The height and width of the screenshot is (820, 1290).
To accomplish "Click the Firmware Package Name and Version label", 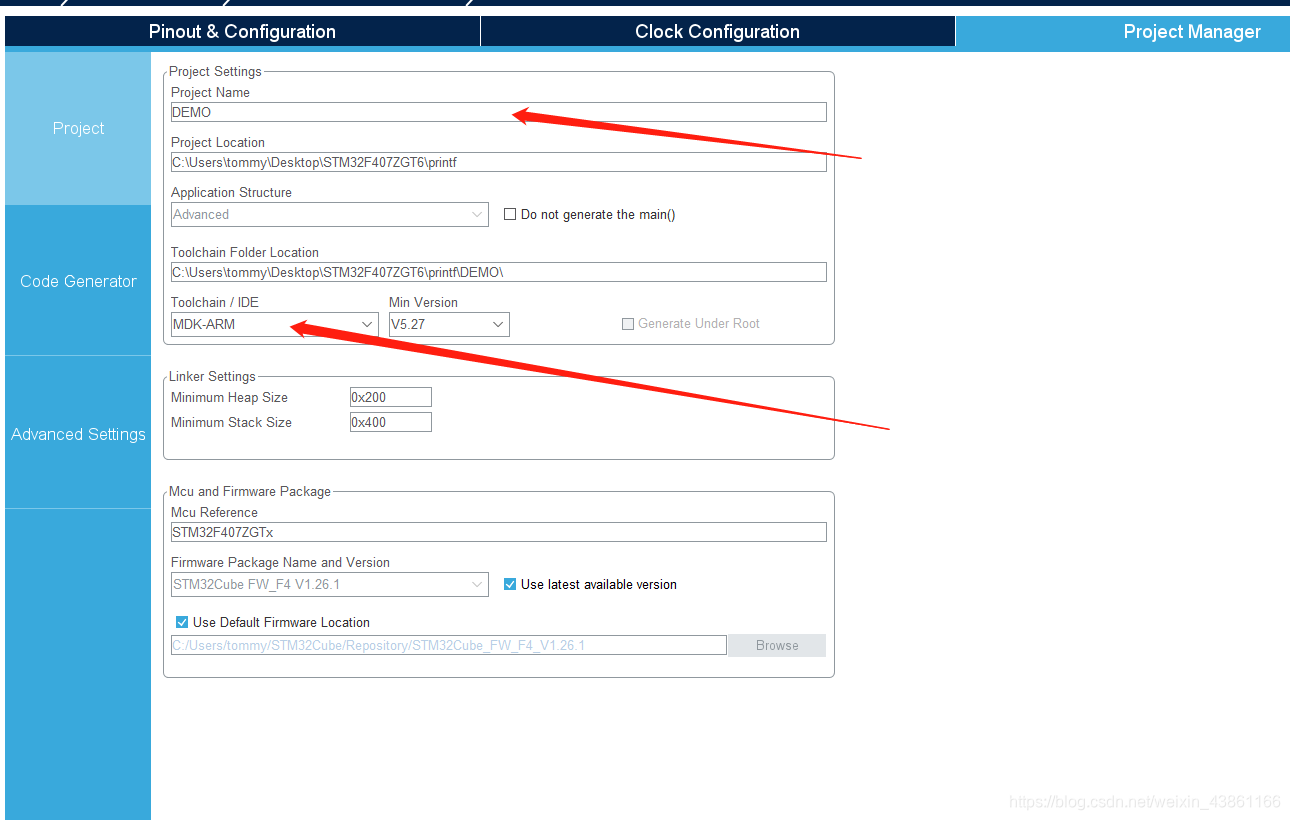I will tap(280, 562).
